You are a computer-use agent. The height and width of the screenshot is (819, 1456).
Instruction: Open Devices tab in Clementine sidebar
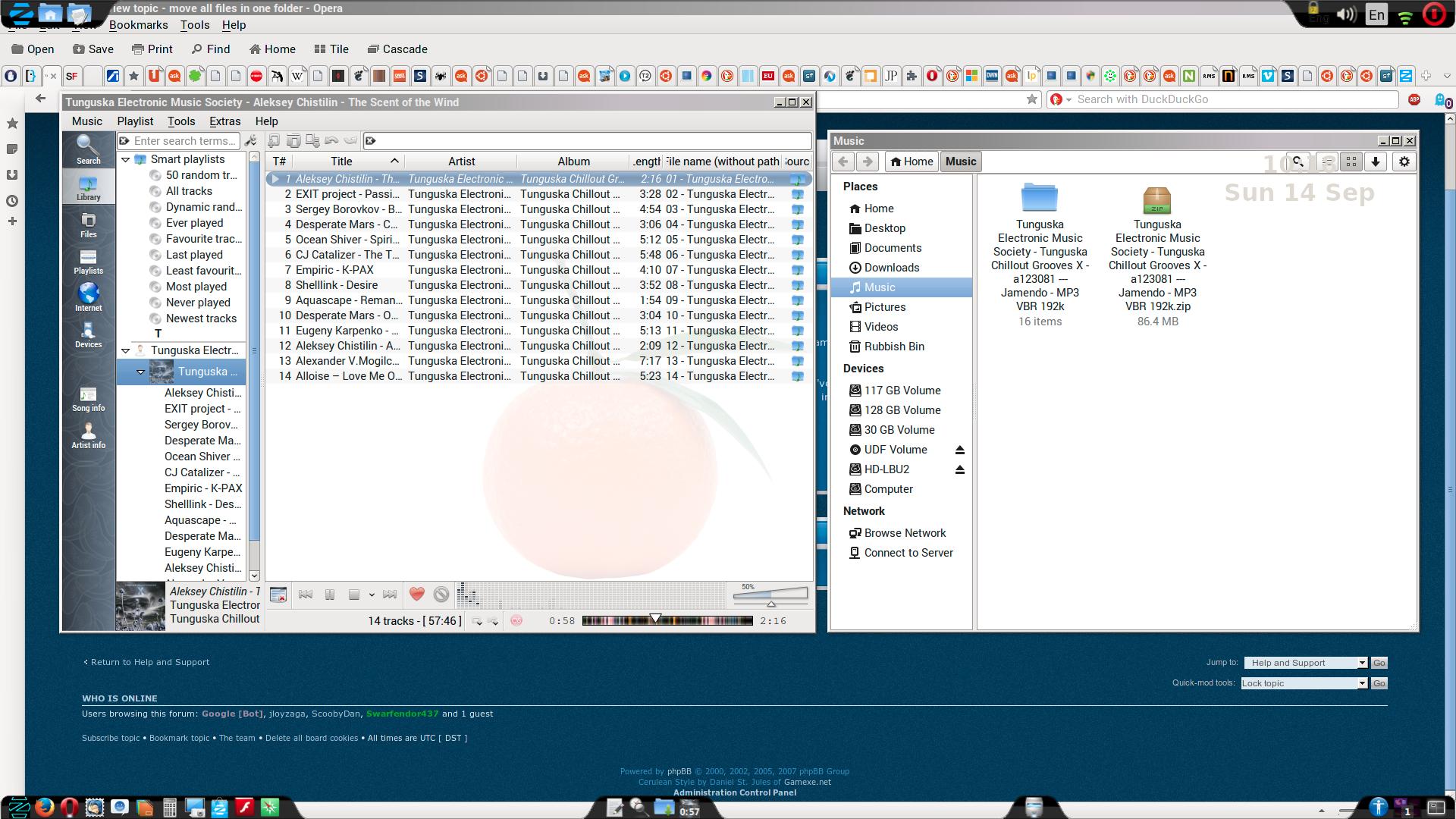(88, 335)
